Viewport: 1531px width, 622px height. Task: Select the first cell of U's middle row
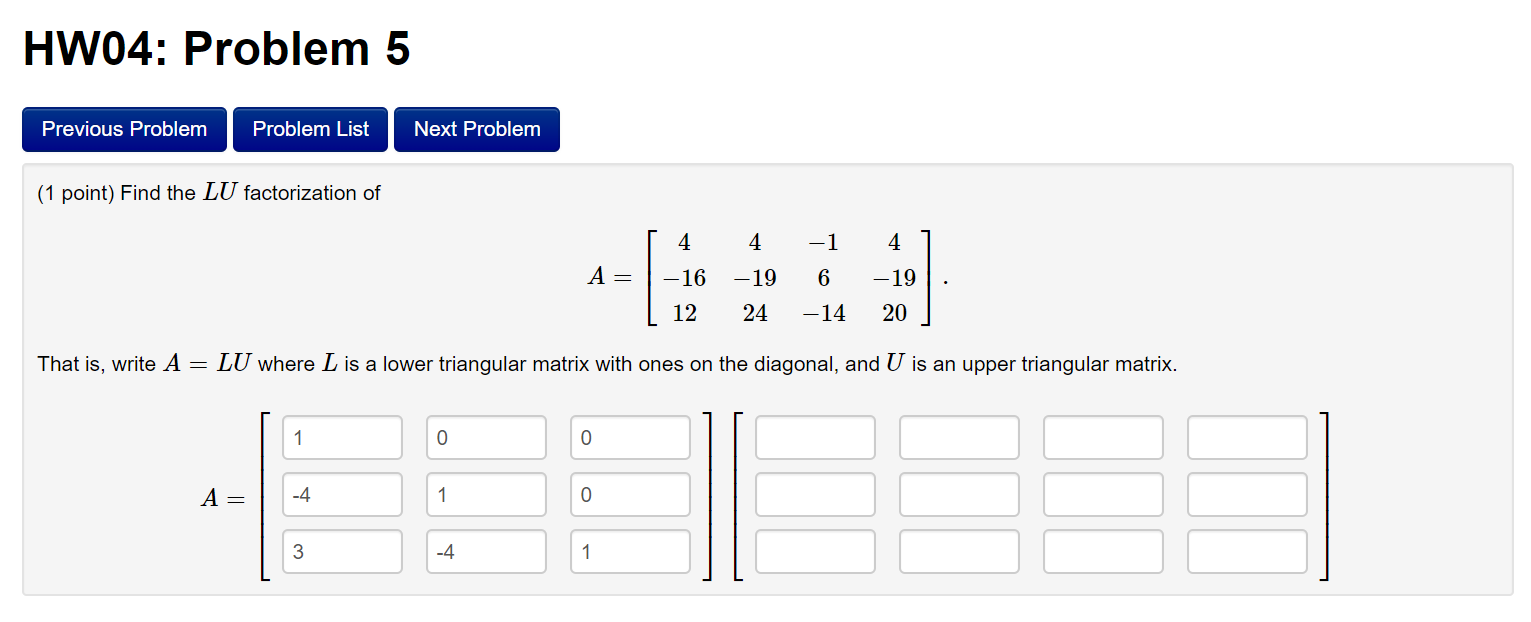pos(815,494)
